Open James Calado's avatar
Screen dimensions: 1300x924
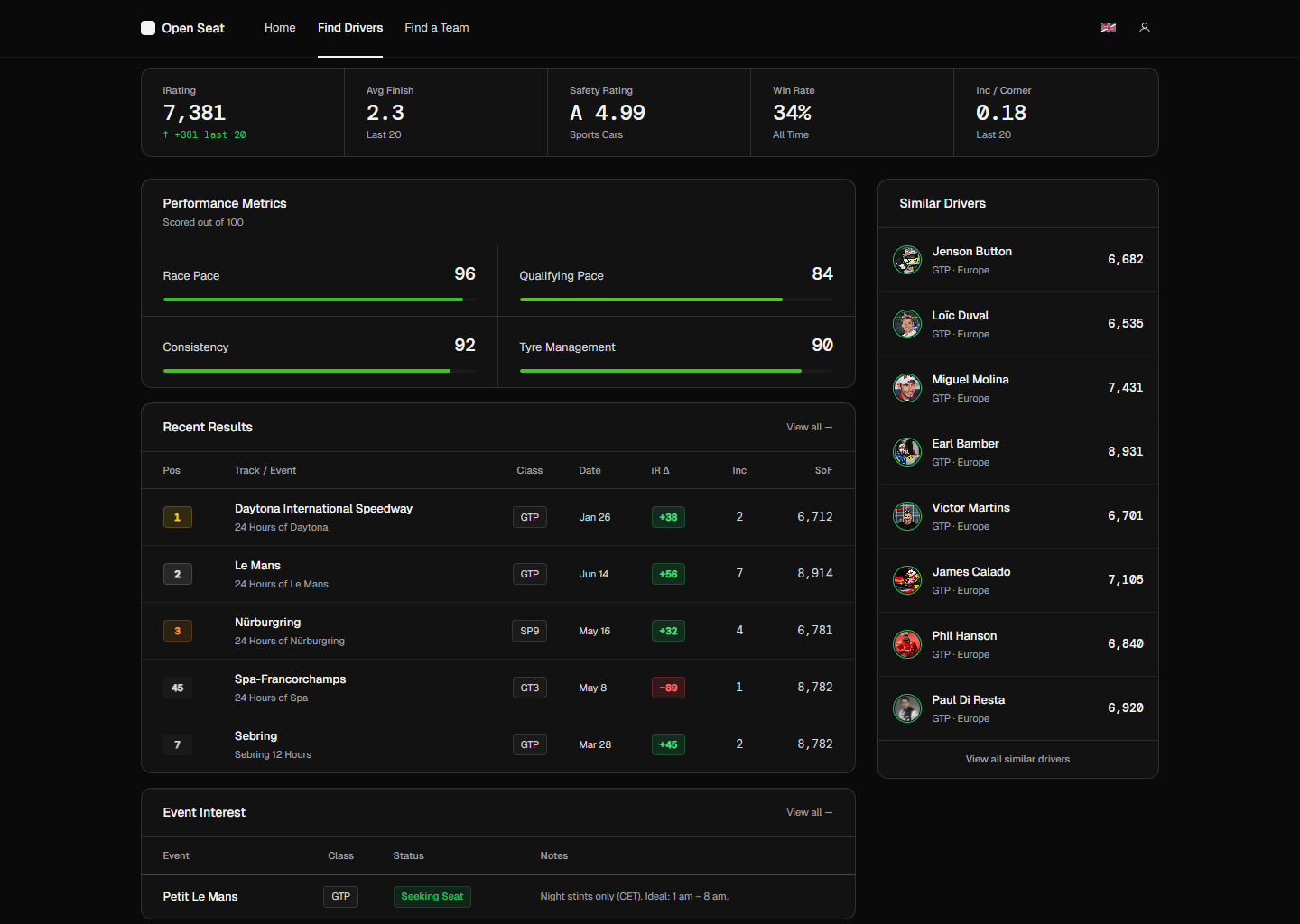(x=907, y=580)
